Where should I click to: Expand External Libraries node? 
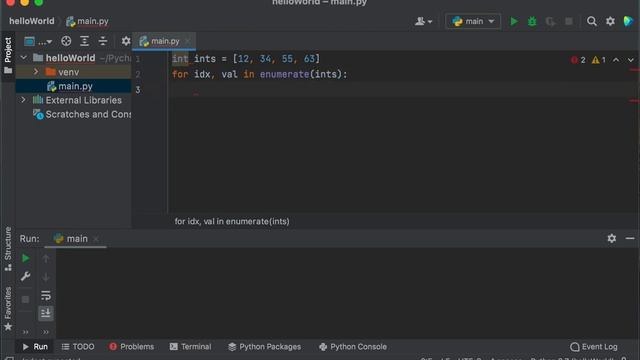point(23,100)
